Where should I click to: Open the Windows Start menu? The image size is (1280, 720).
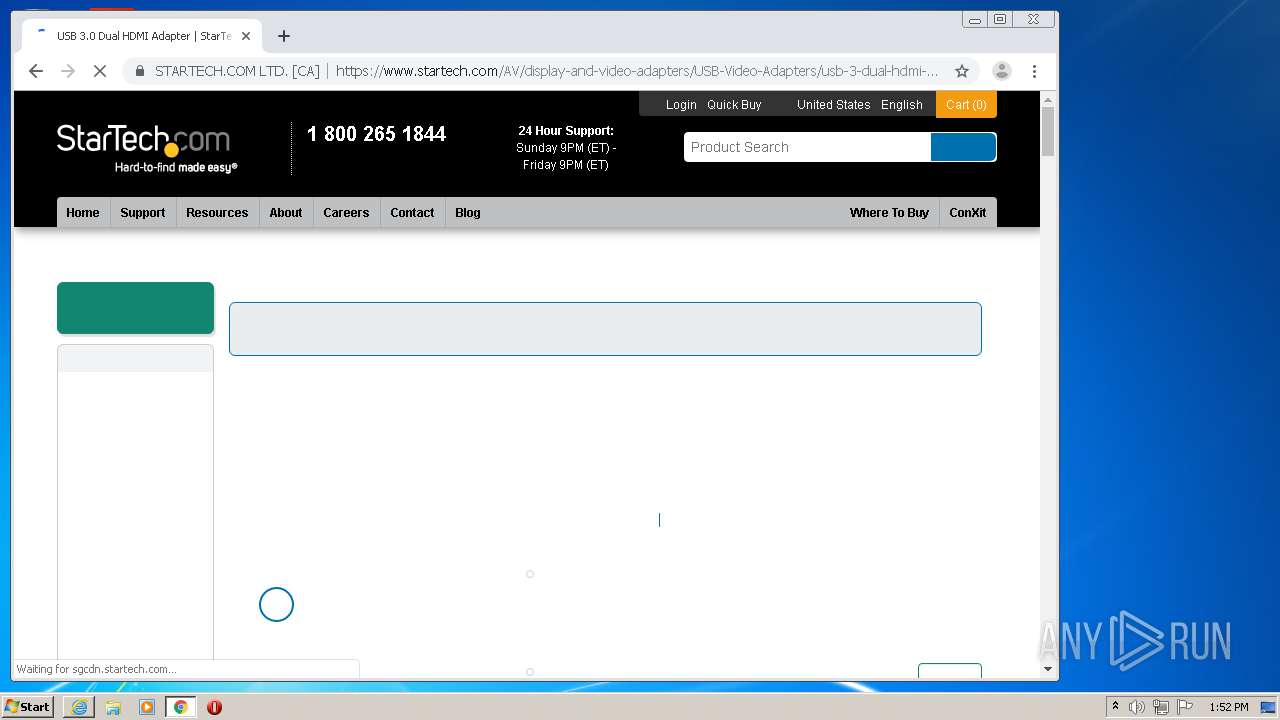click(x=28, y=706)
